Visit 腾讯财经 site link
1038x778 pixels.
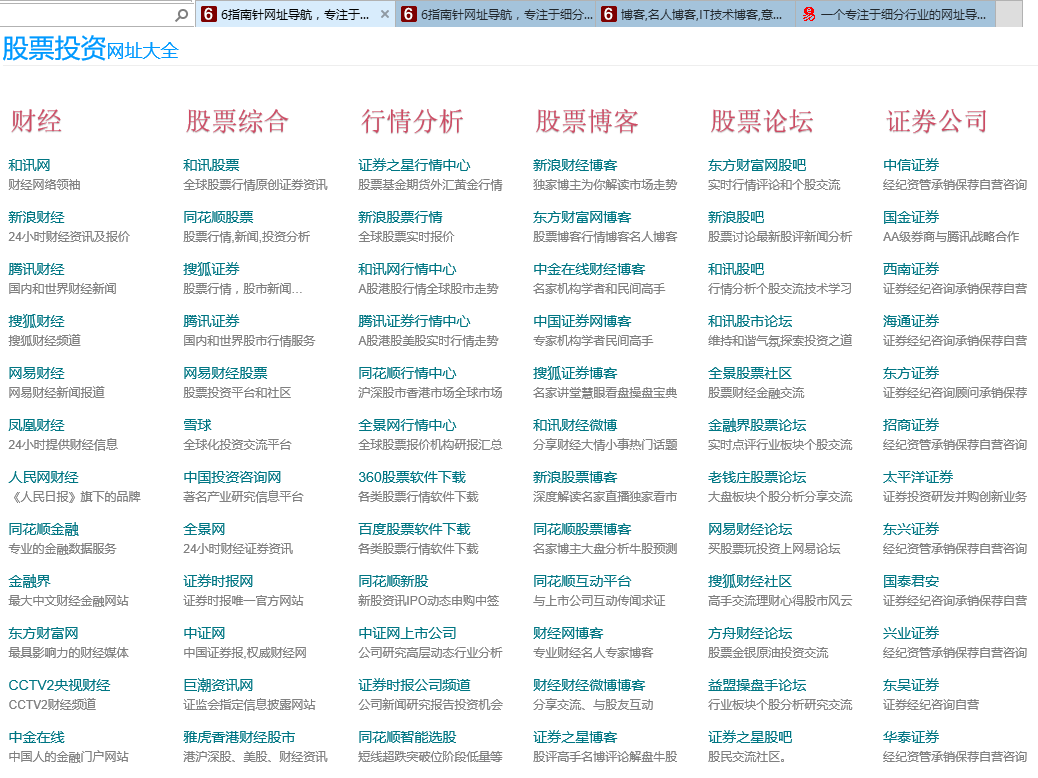[36, 269]
